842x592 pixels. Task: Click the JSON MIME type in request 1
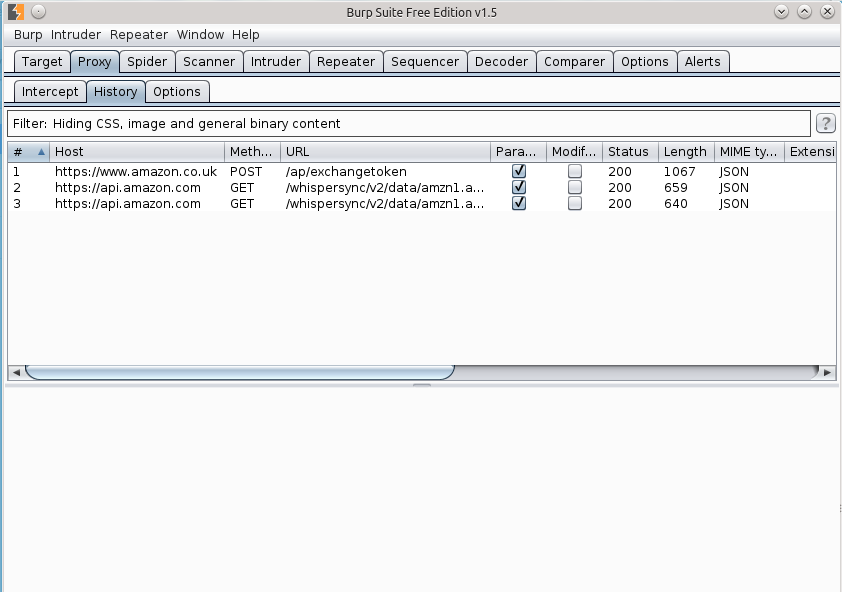pyautogui.click(x=734, y=172)
